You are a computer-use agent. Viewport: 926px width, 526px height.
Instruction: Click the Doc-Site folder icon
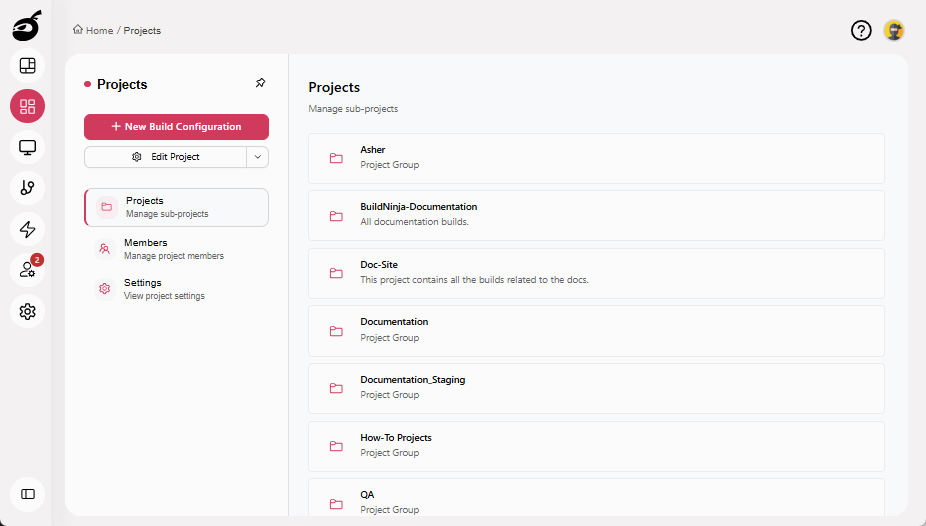click(336, 273)
